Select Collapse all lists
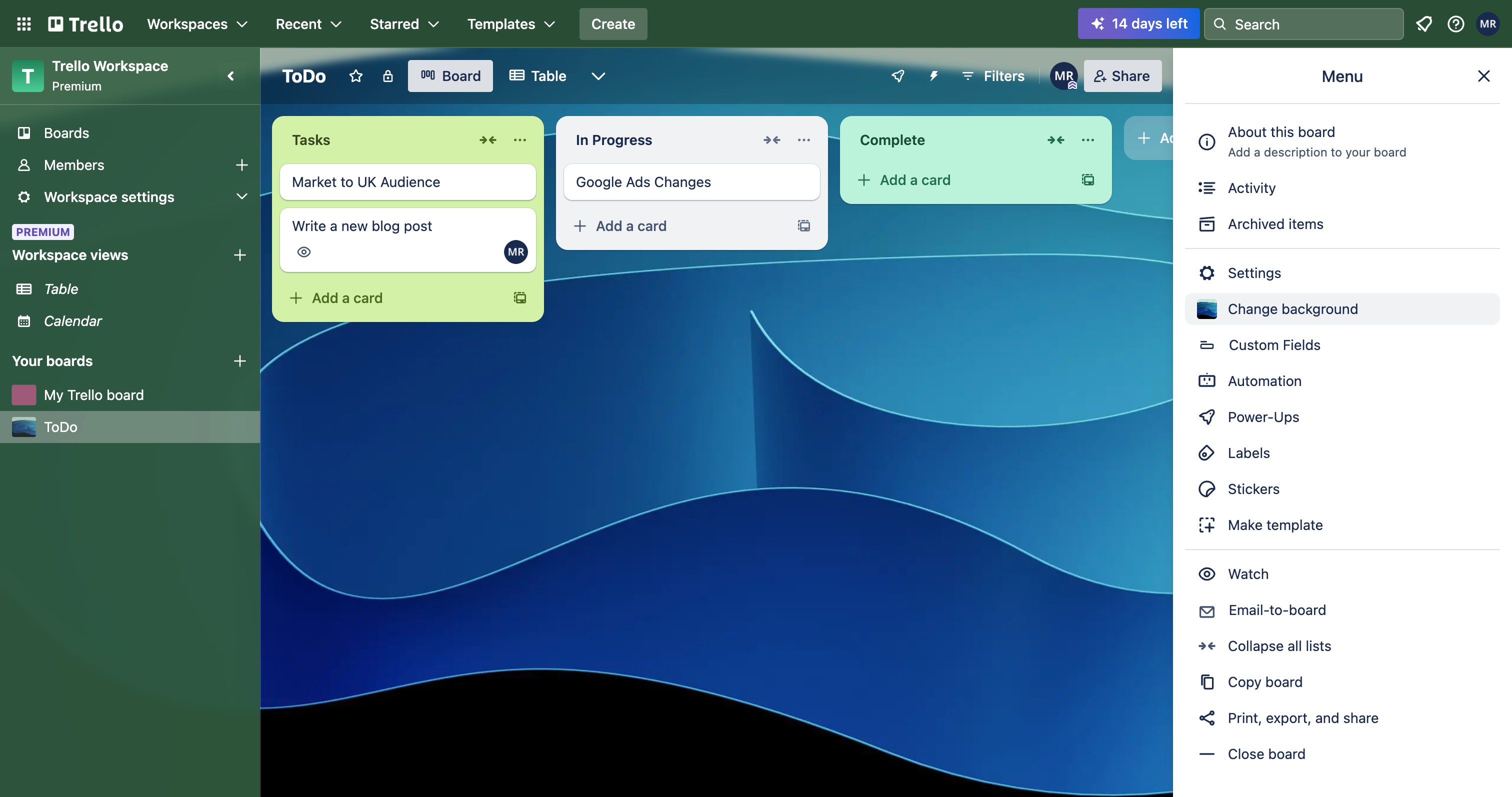Viewport: 1512px width, 797px height. click(x=1342, y=645)
